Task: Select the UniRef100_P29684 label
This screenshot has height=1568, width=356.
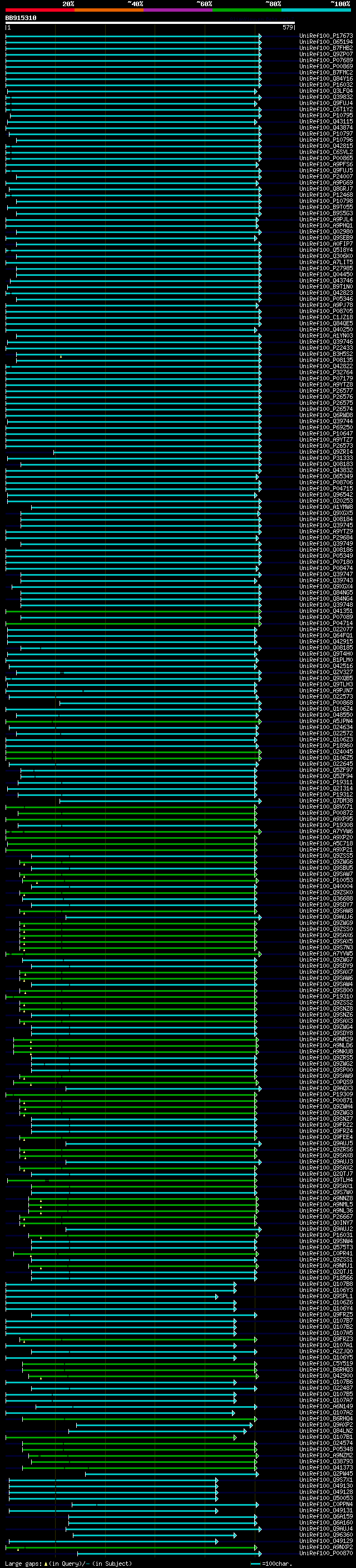Action: 326,537
